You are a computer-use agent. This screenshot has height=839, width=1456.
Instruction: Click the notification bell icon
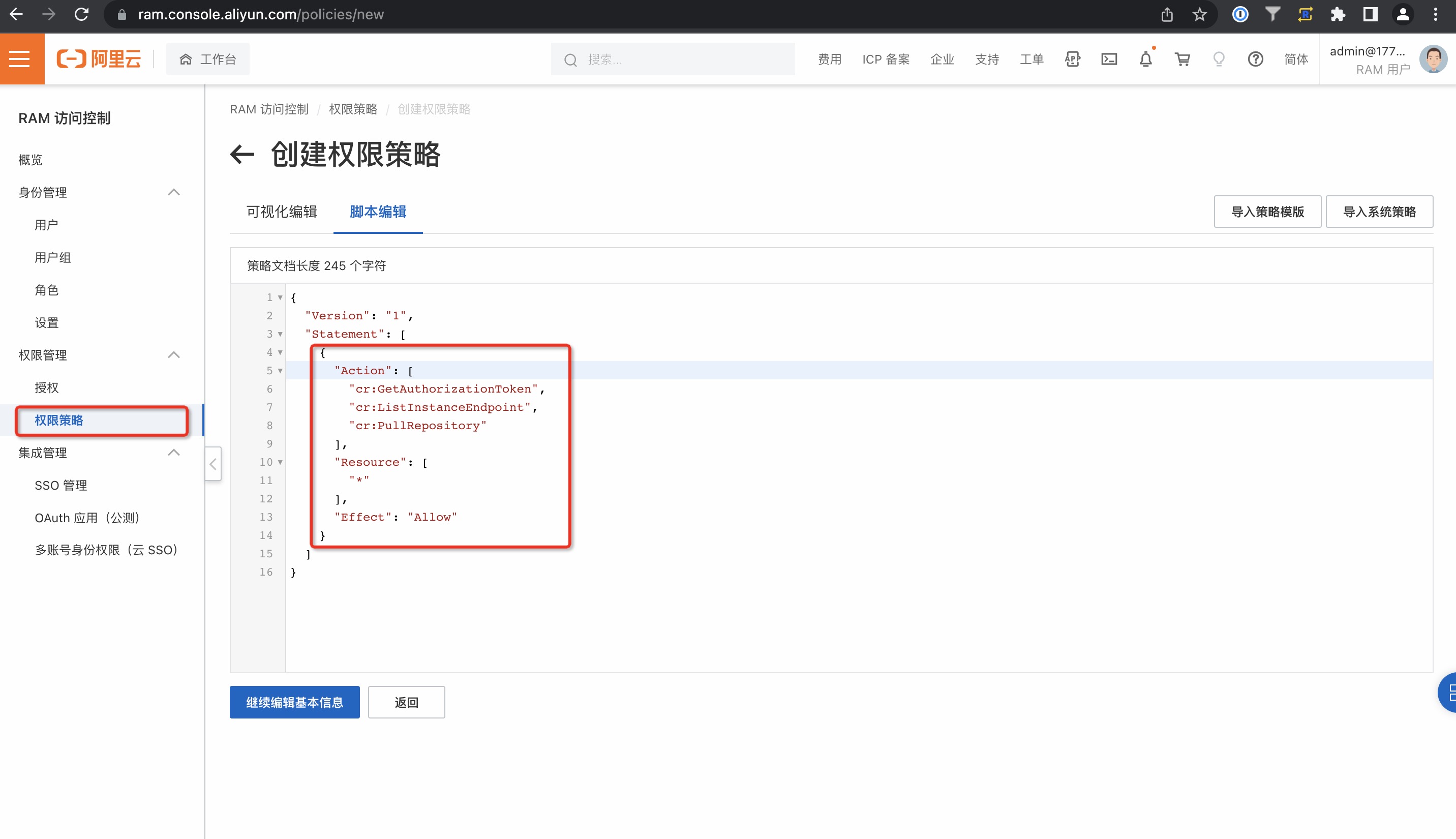click(1145, 59)
